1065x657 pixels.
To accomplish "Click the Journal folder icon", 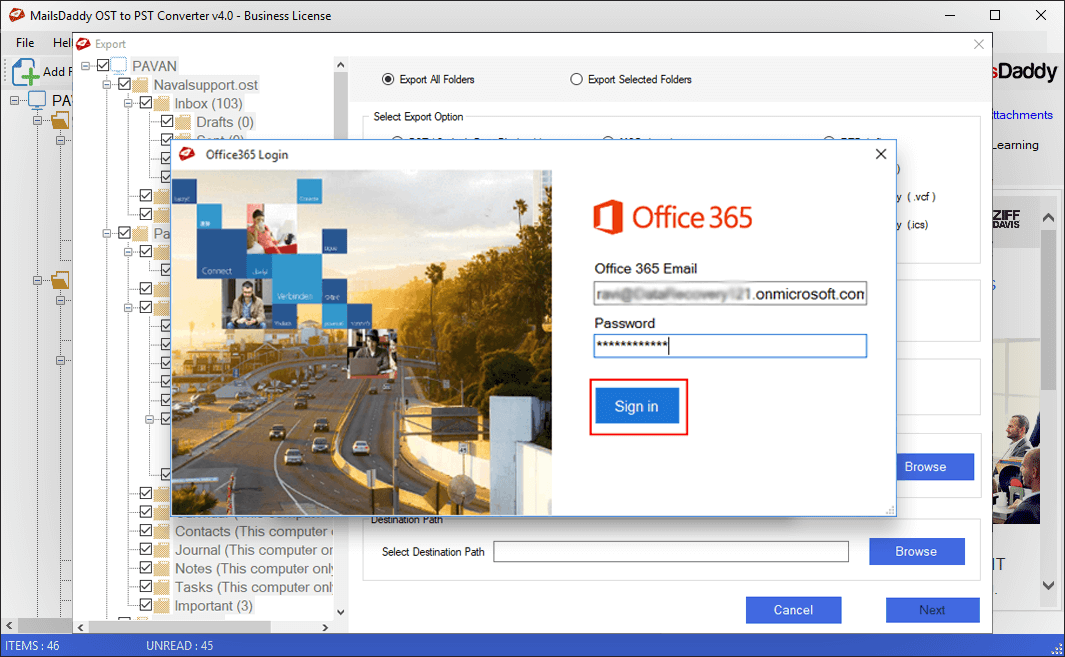I will point(162,550).
